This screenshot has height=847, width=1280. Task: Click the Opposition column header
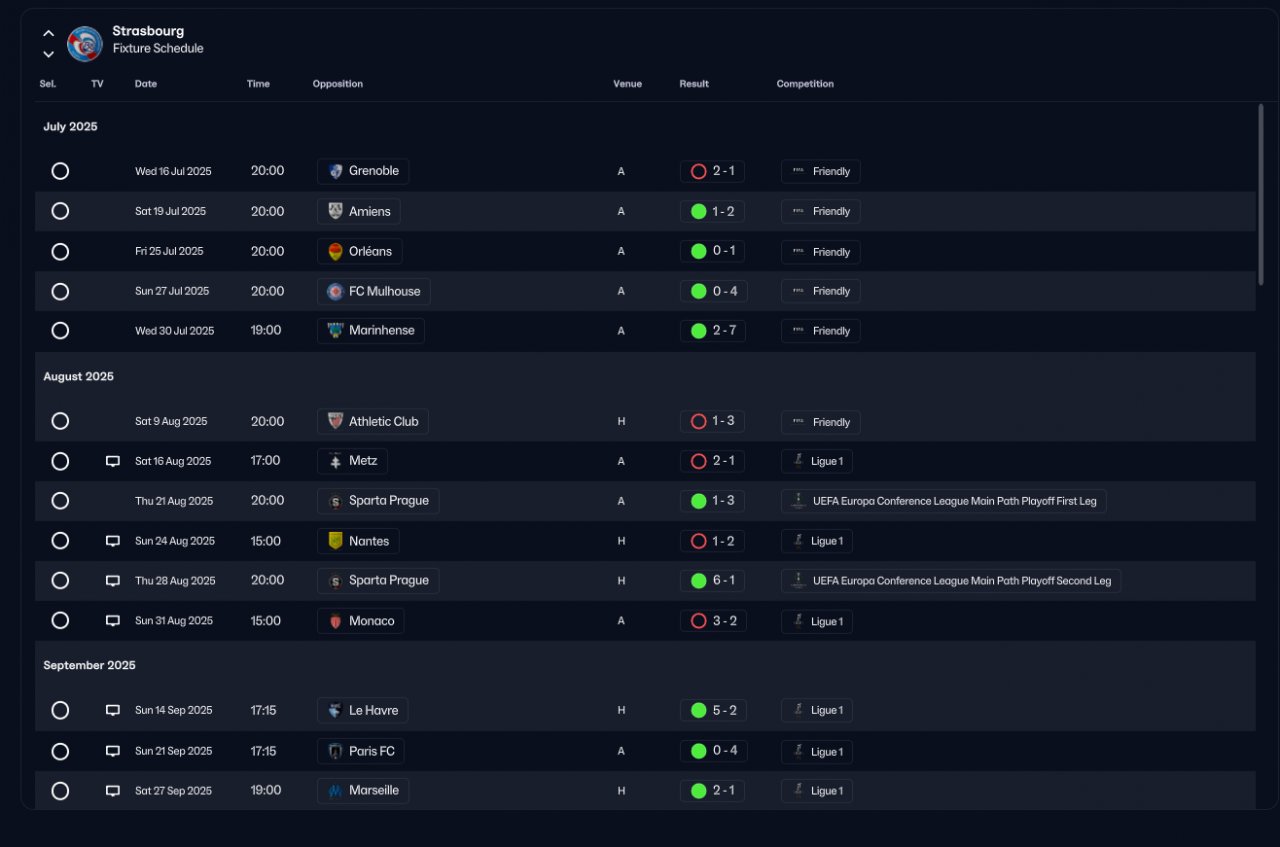337,84
